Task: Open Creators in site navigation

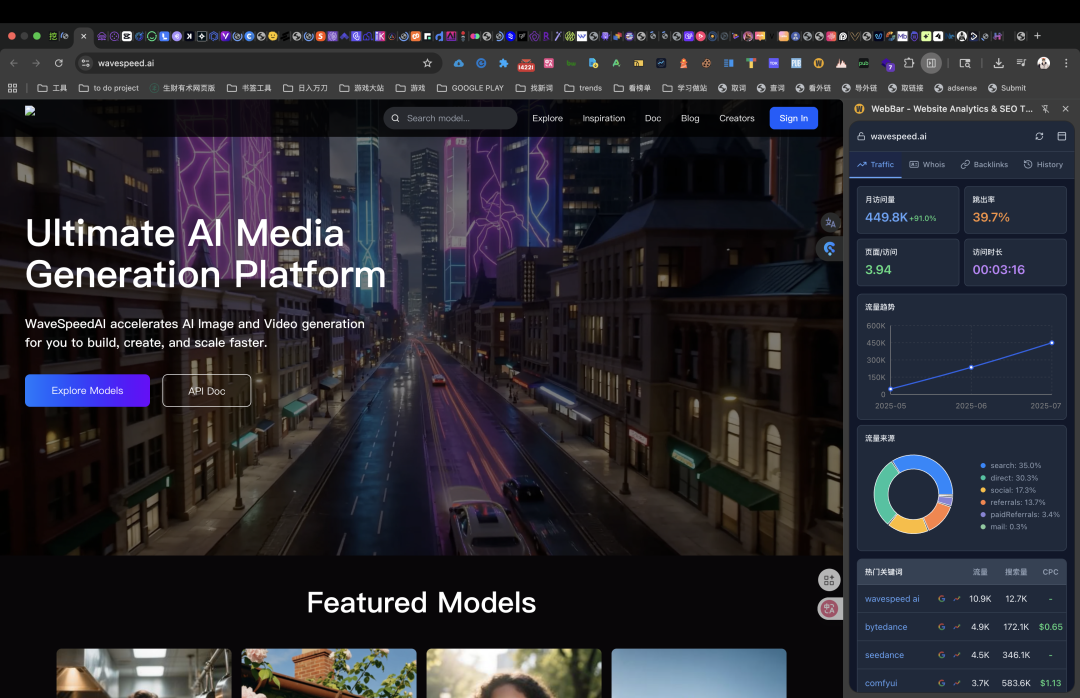Action: point(737,119)
